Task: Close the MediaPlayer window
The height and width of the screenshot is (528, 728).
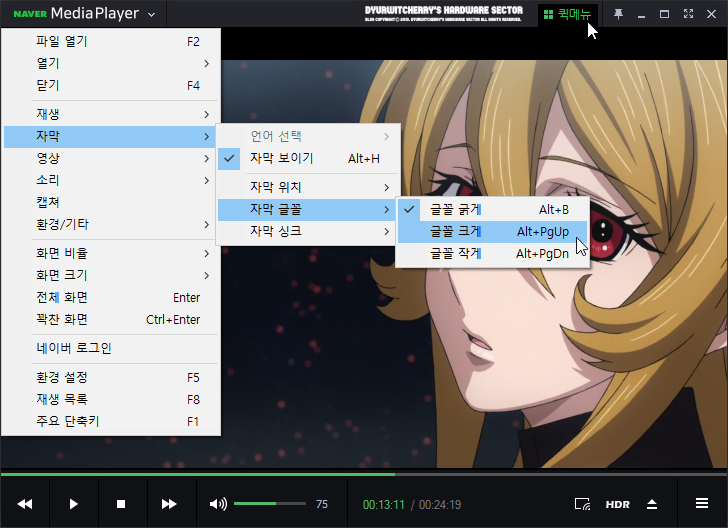Action: (711, 14)
